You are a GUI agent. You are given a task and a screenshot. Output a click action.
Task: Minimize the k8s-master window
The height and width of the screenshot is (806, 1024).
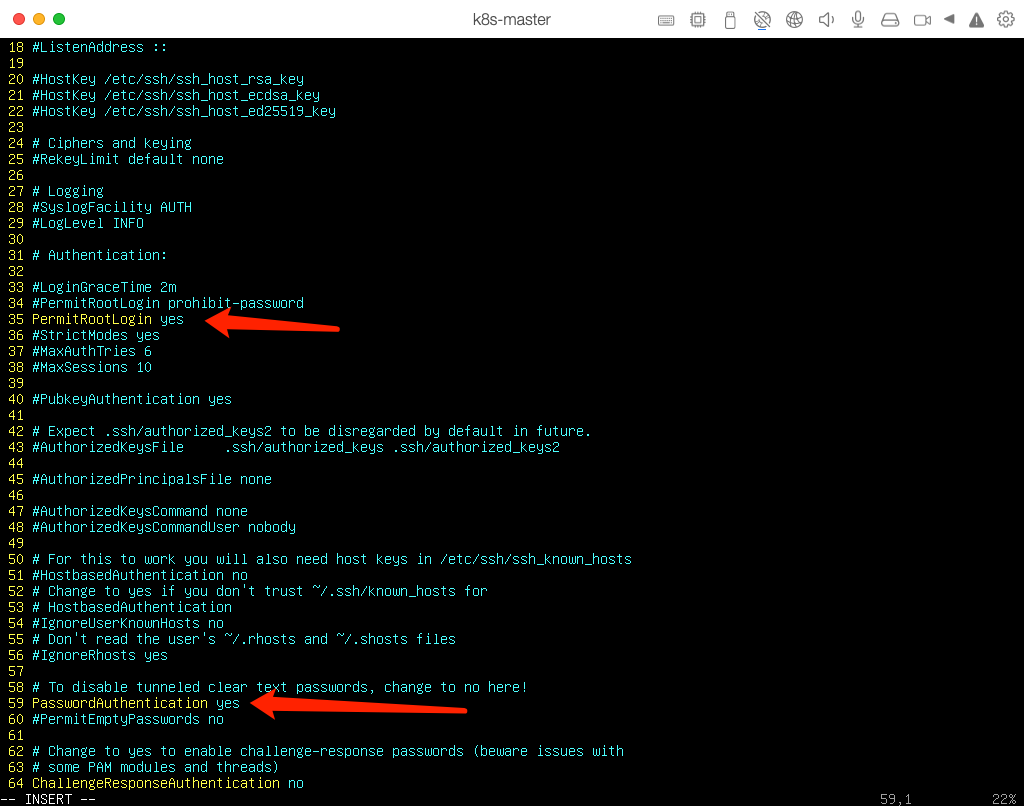[39, 19]
